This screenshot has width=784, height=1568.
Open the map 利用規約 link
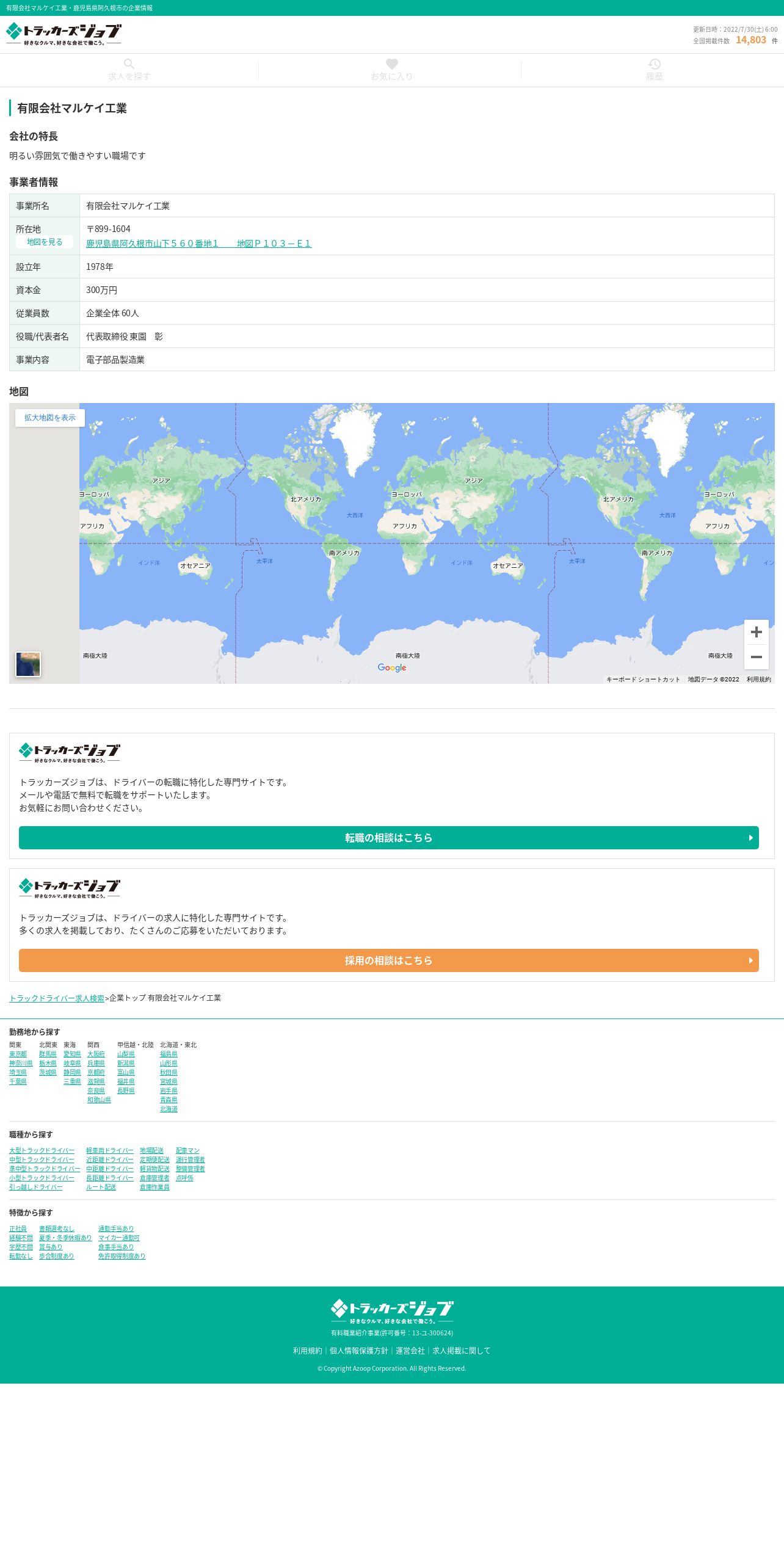tap(758, 679)
